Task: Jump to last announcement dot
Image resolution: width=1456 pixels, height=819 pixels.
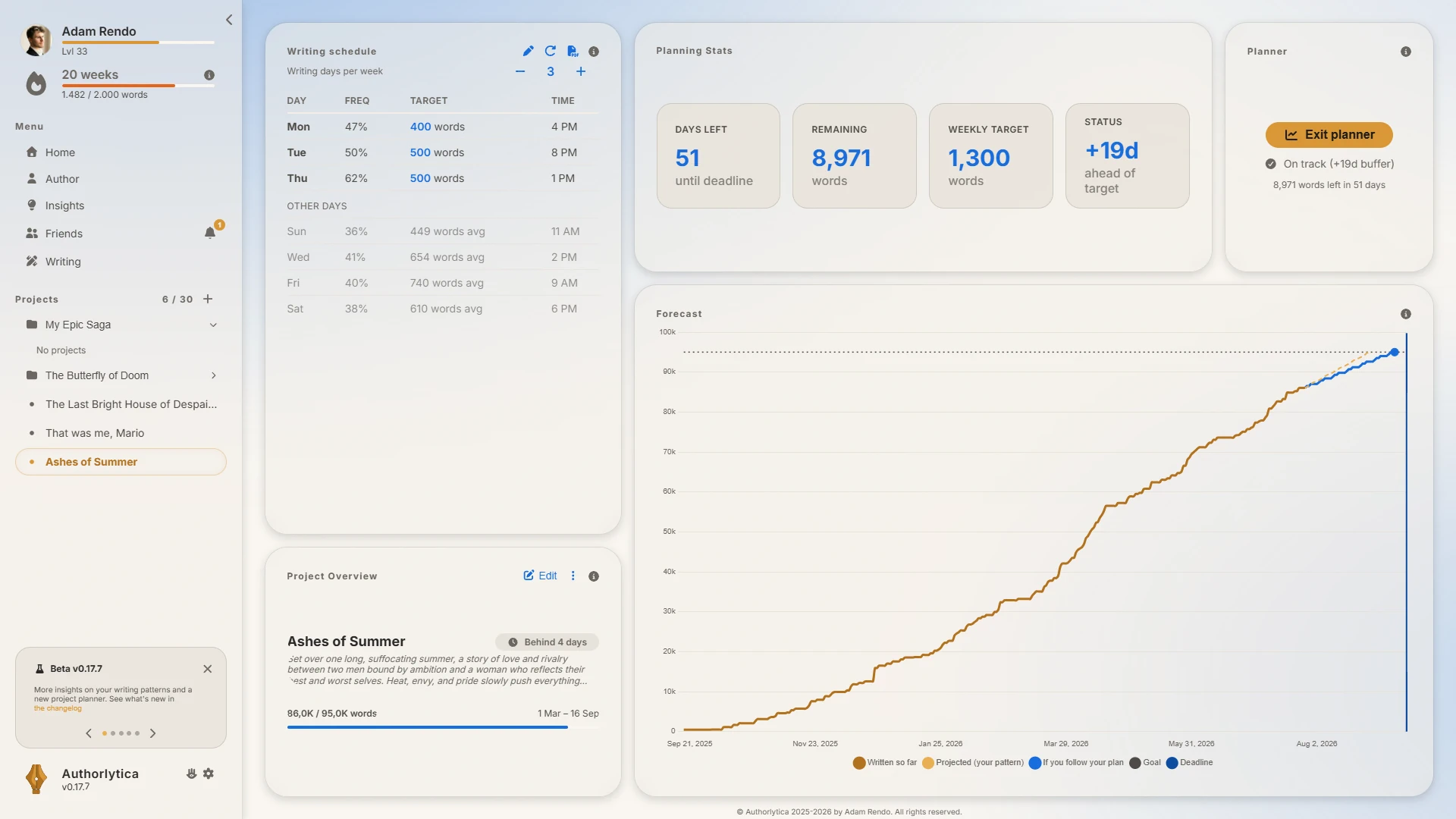Action: tap(137, 733)
